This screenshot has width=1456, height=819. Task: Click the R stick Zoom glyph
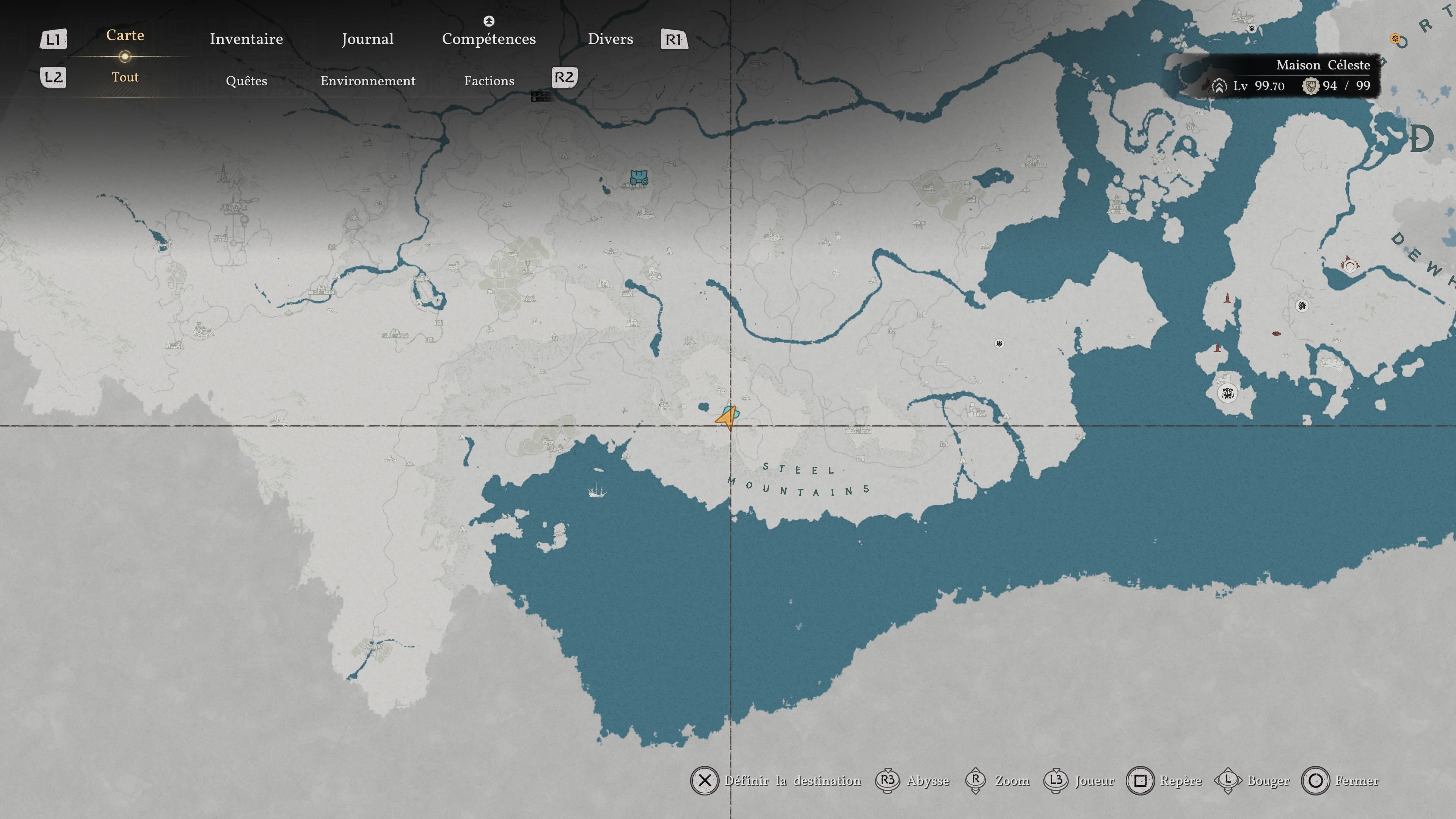click(x=976, y=780)
